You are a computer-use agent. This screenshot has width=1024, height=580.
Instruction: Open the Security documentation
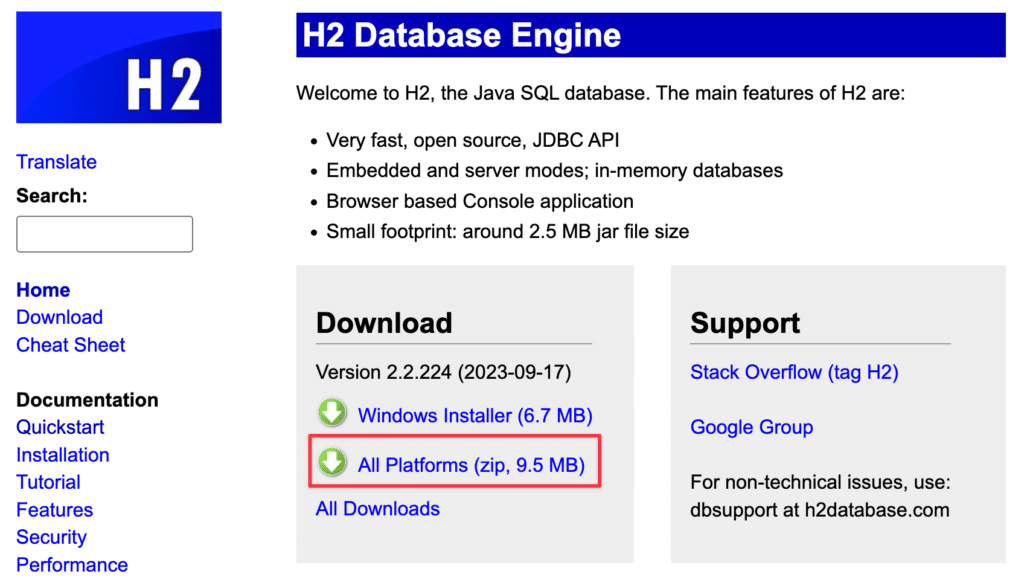click(51, 537)
